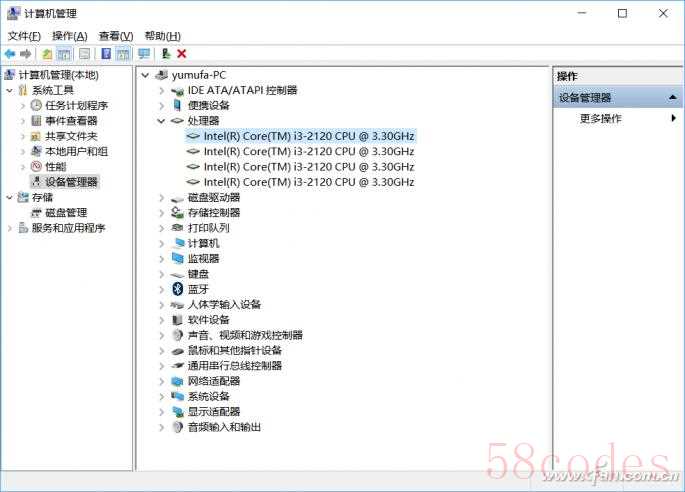685x492 pixels.
Task: Click the 监视器 monitor icon
Action: [x=177, y=258]
